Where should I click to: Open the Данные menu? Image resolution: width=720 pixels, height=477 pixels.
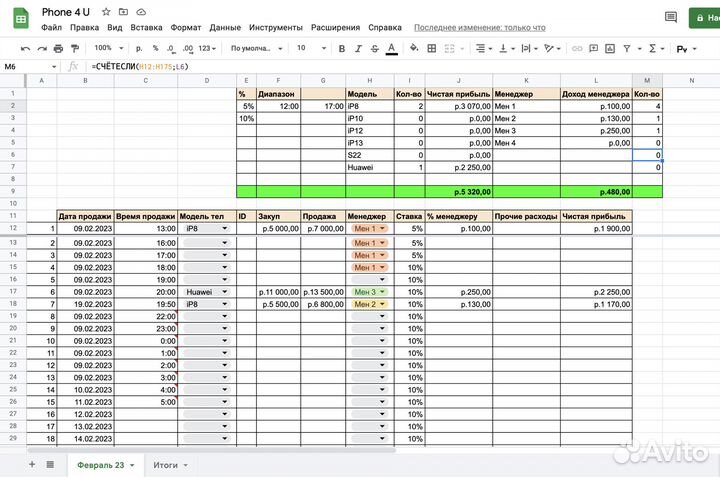click(225, 28)
